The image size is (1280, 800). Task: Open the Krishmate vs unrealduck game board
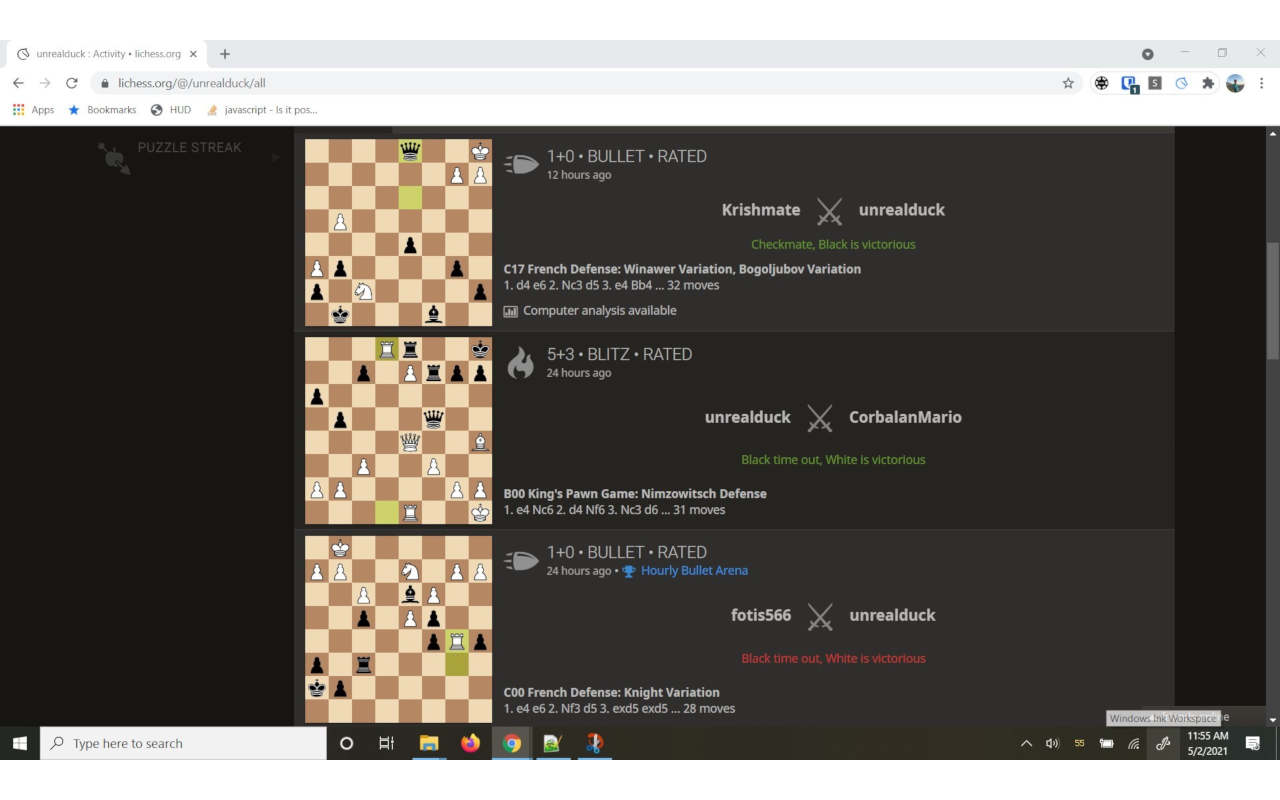[x=399, y=233]
